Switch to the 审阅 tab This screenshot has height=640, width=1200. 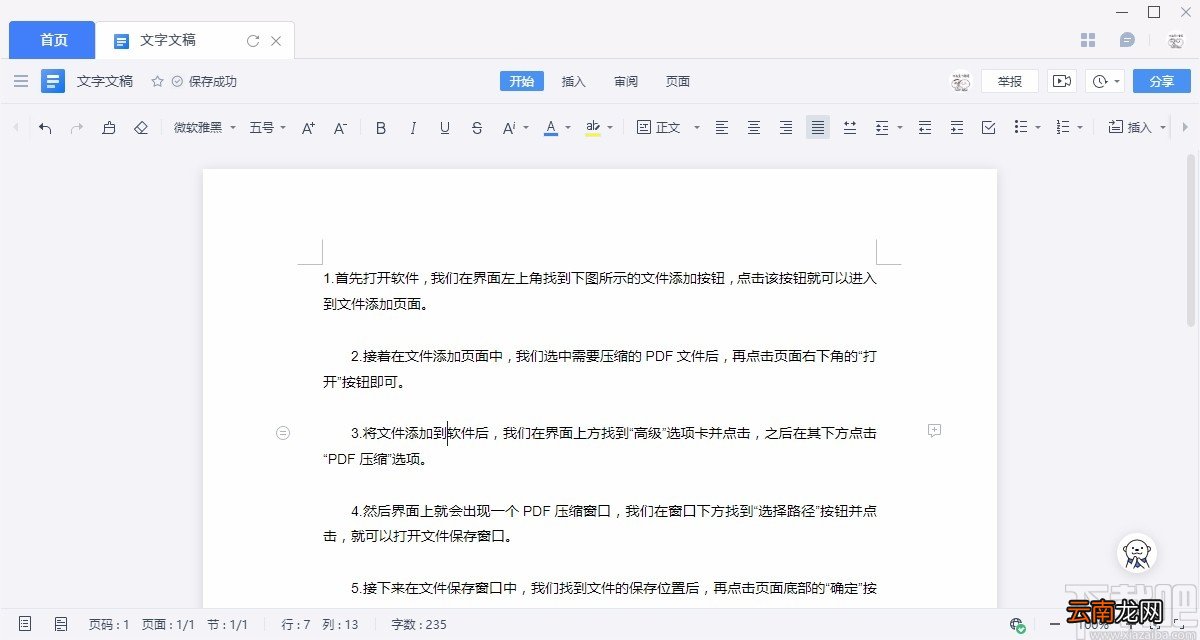[x=626, y=81]
